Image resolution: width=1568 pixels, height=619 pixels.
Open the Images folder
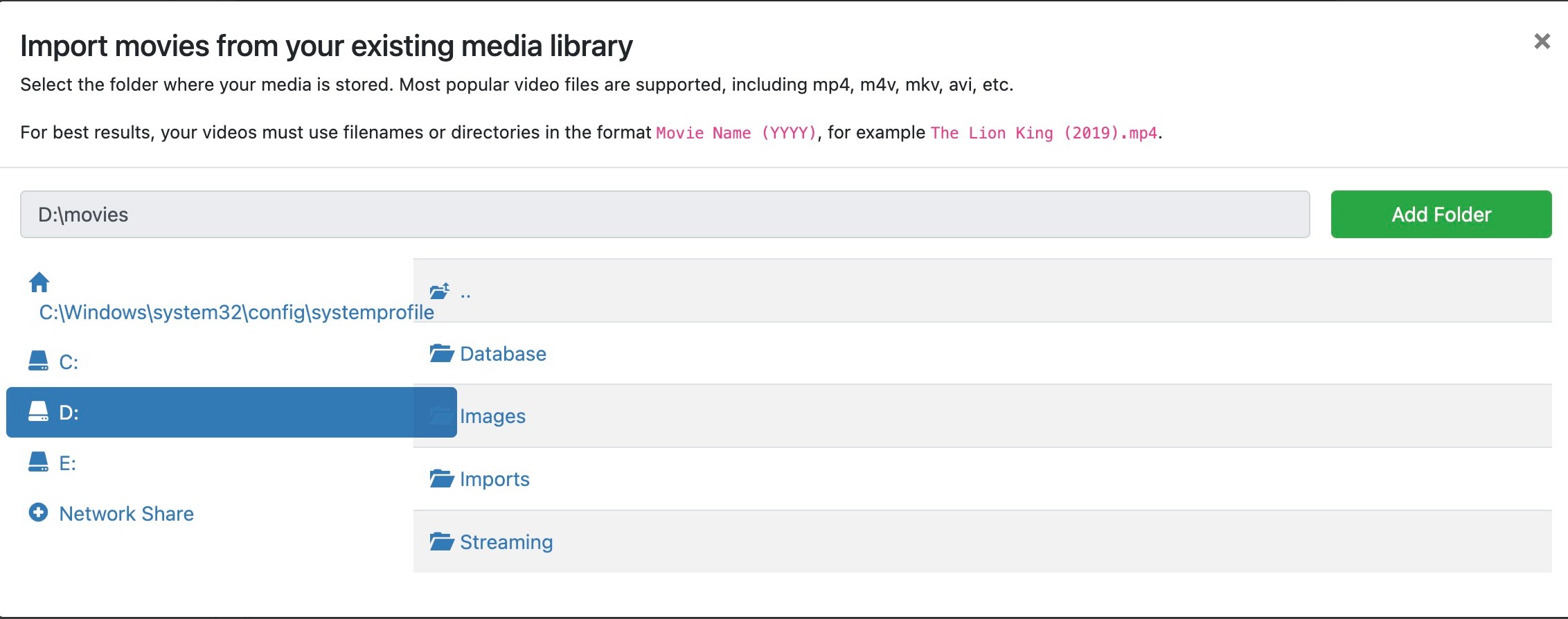(492, 416)
